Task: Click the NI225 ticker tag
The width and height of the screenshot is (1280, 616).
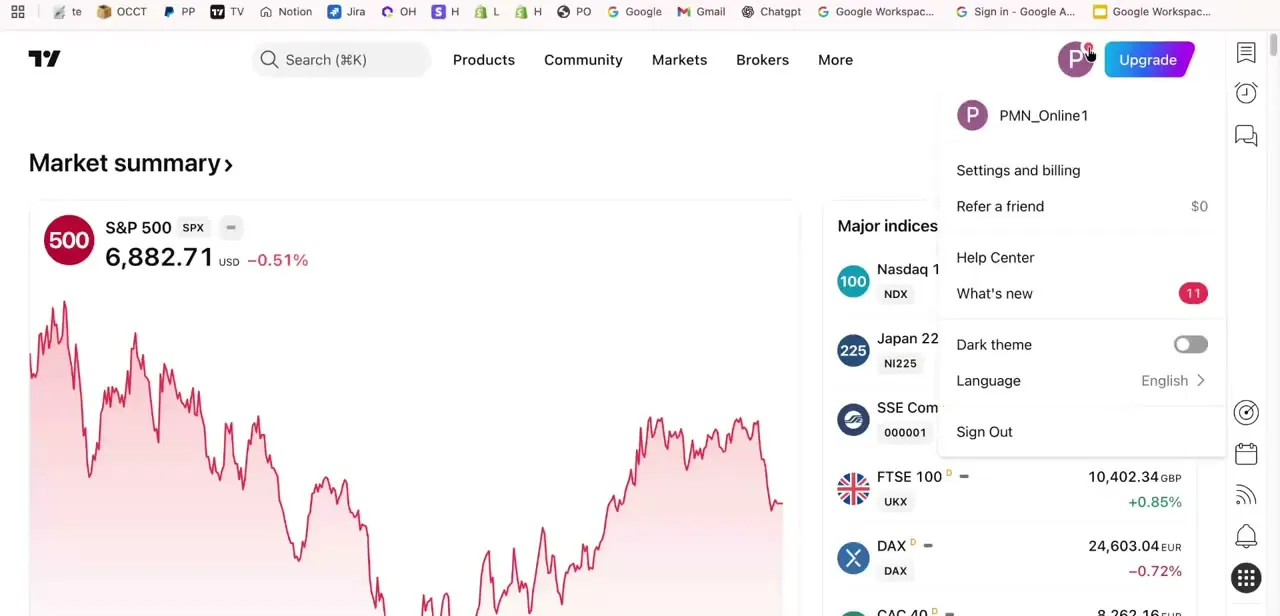Action: 900,363
